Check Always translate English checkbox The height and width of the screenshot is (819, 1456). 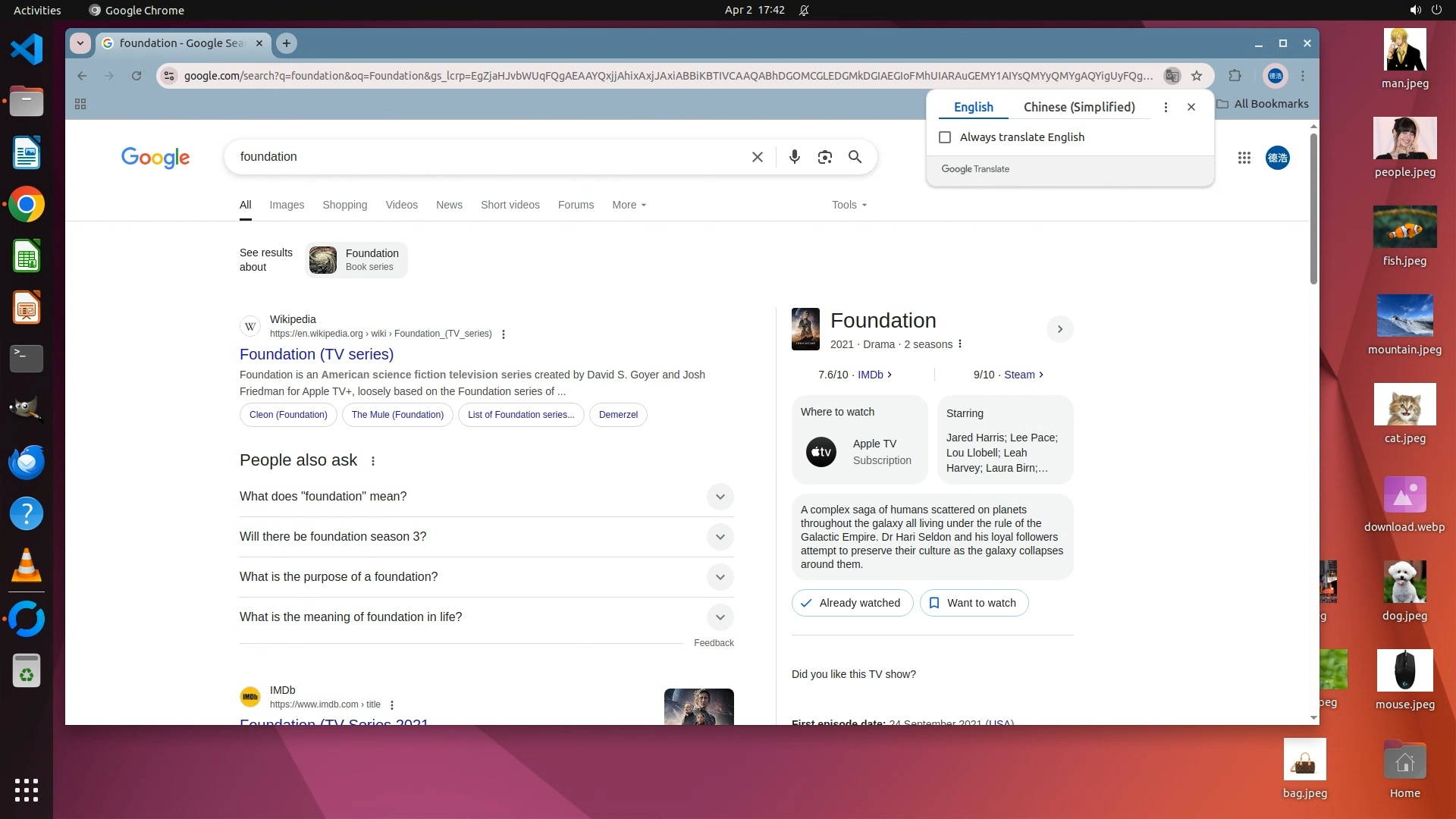click(945, 137)
